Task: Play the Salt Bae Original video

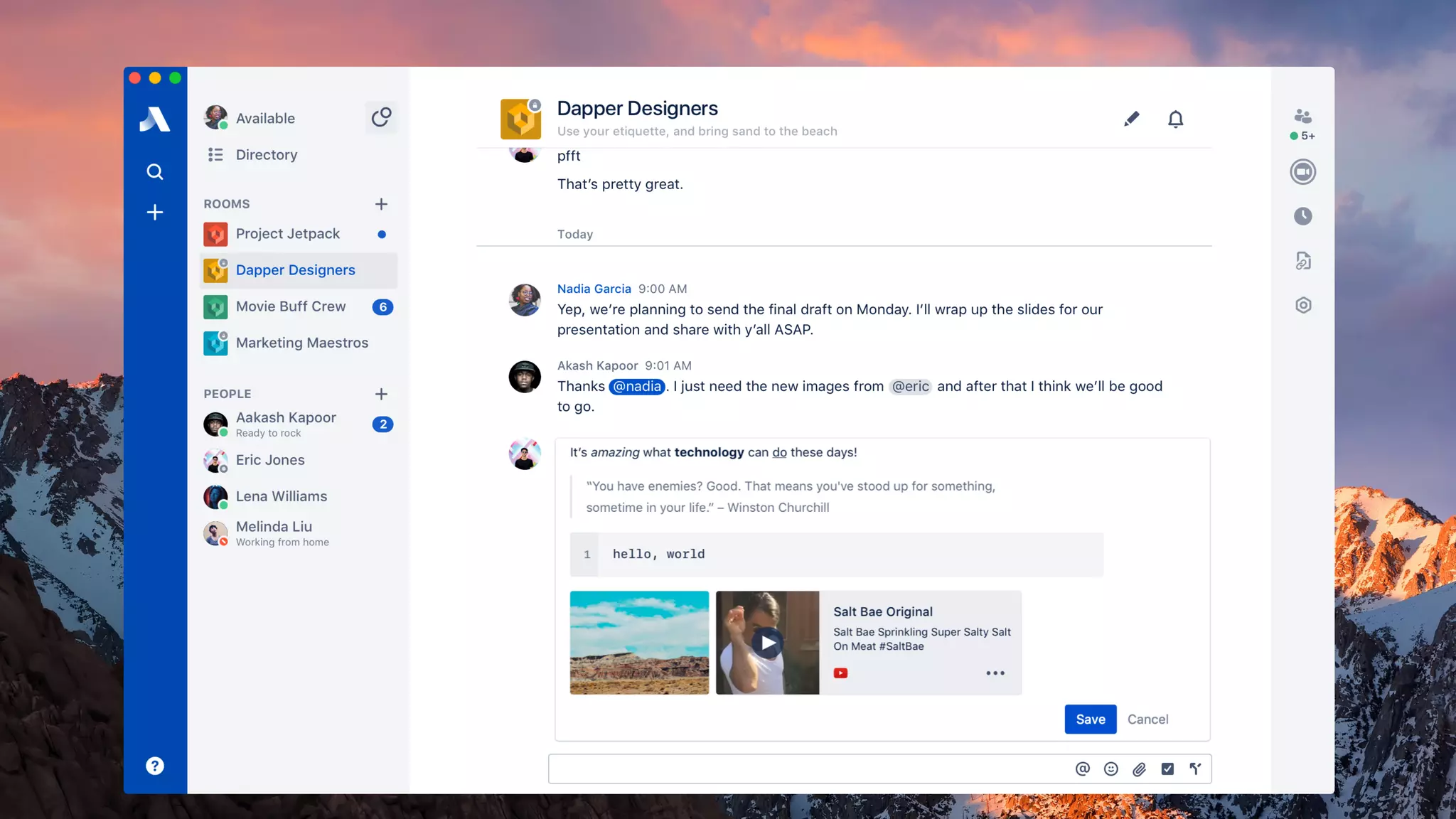Action: (x=767, y=643)
